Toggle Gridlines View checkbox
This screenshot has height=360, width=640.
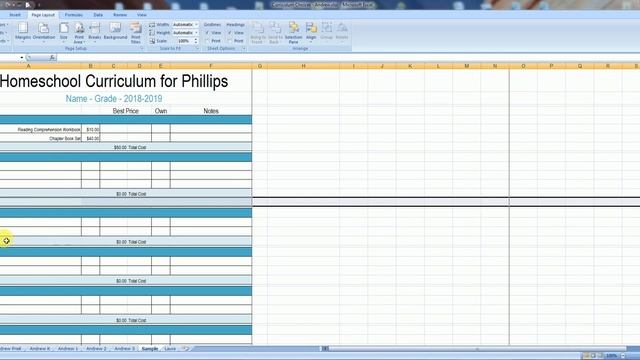tap(207, 33)
